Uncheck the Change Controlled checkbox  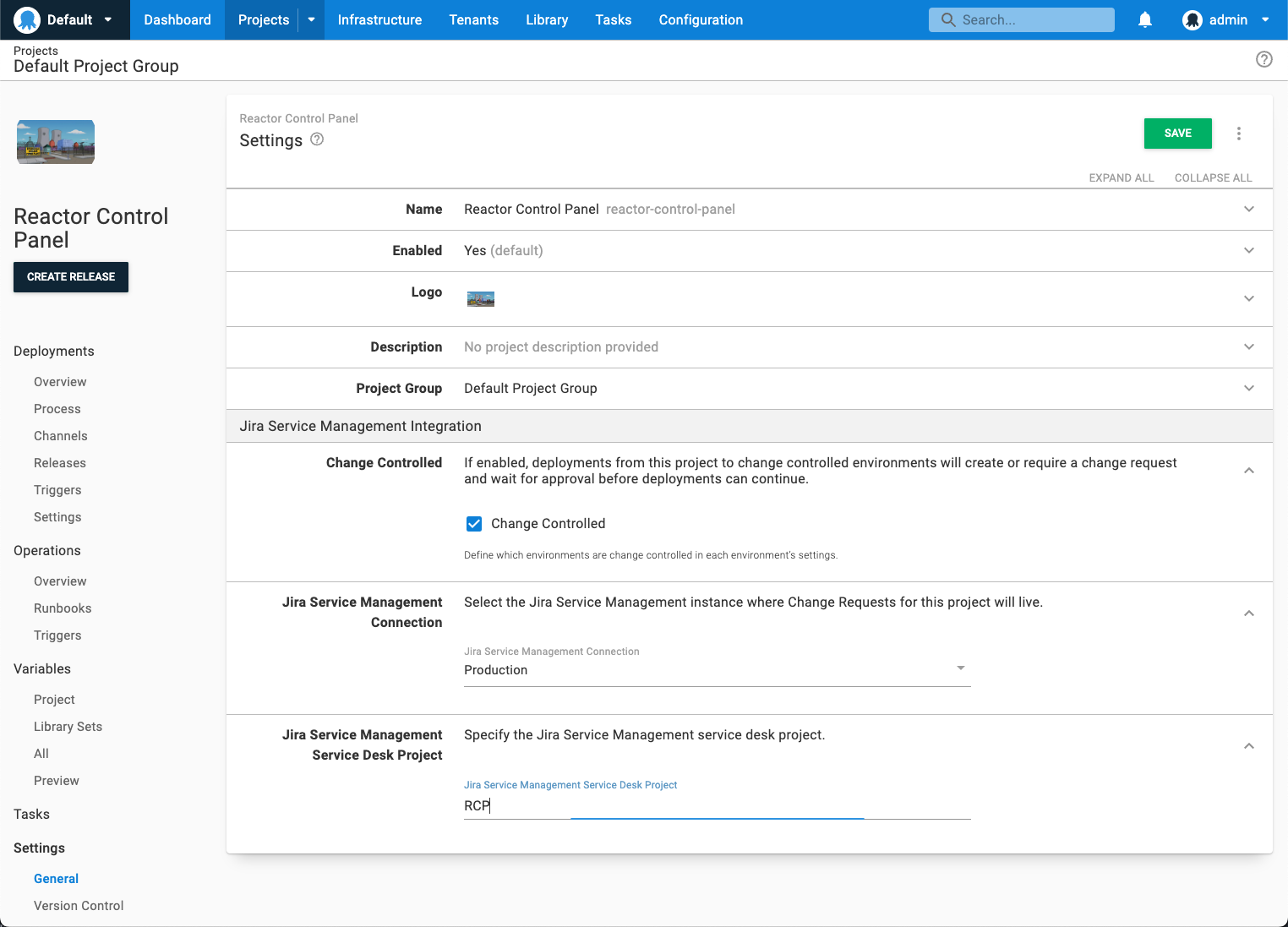(x=474, y=523)
